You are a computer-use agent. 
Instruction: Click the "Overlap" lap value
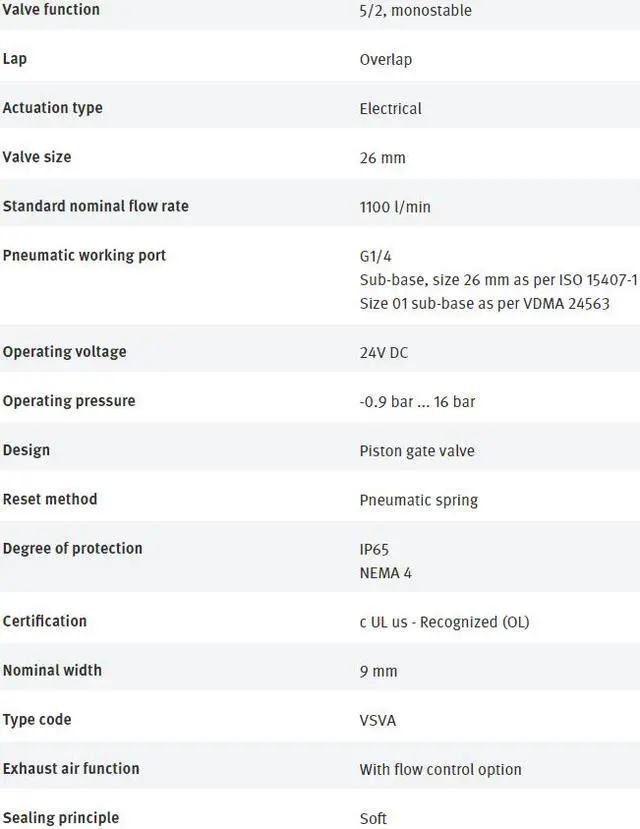point(385,60)
